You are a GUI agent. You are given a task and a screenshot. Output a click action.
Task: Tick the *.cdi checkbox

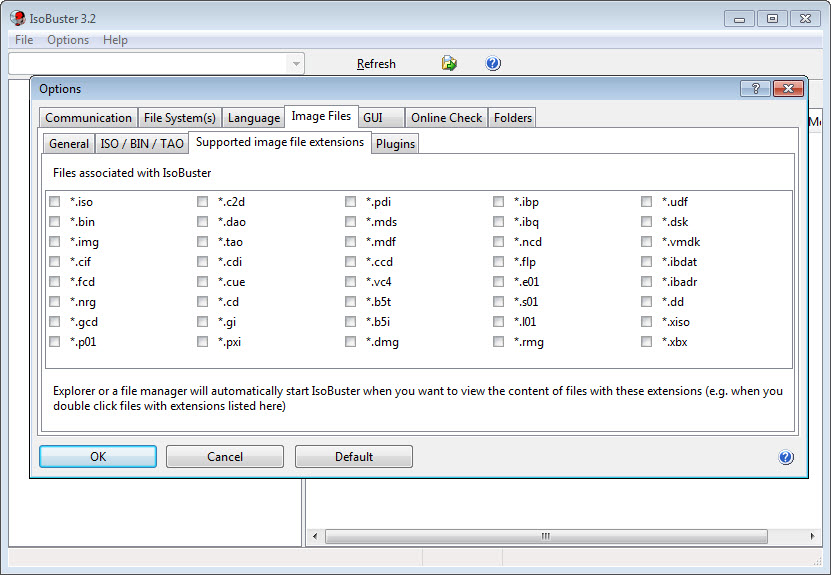(x=202, y=261)
